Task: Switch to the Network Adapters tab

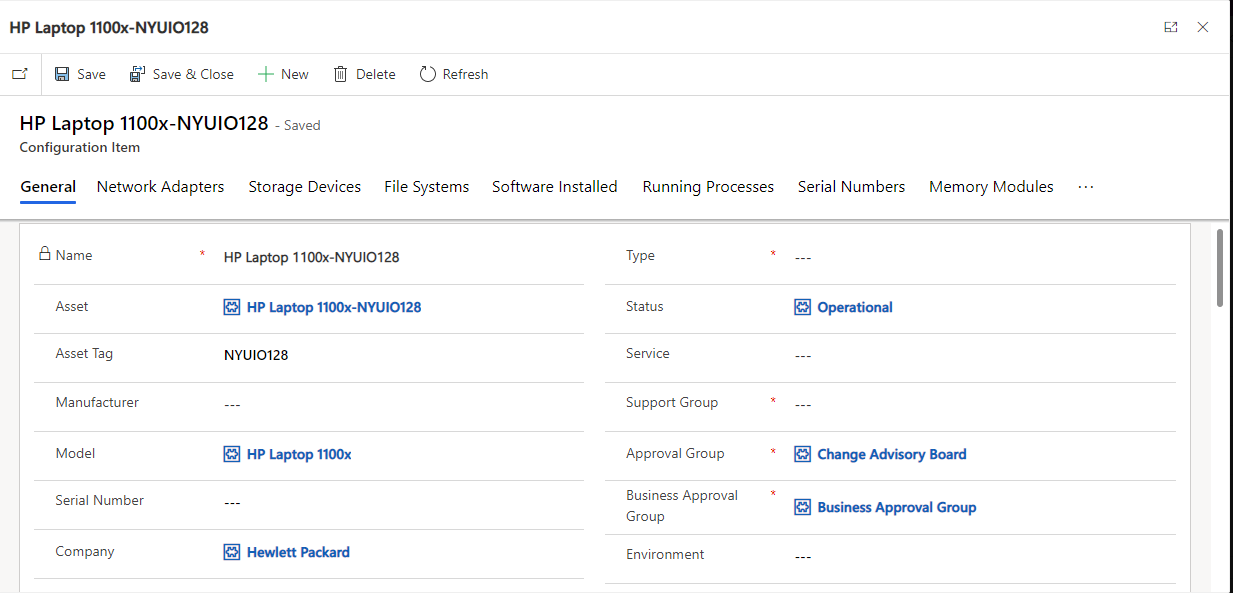Action: pyautogui.click(x=160, y=186)
